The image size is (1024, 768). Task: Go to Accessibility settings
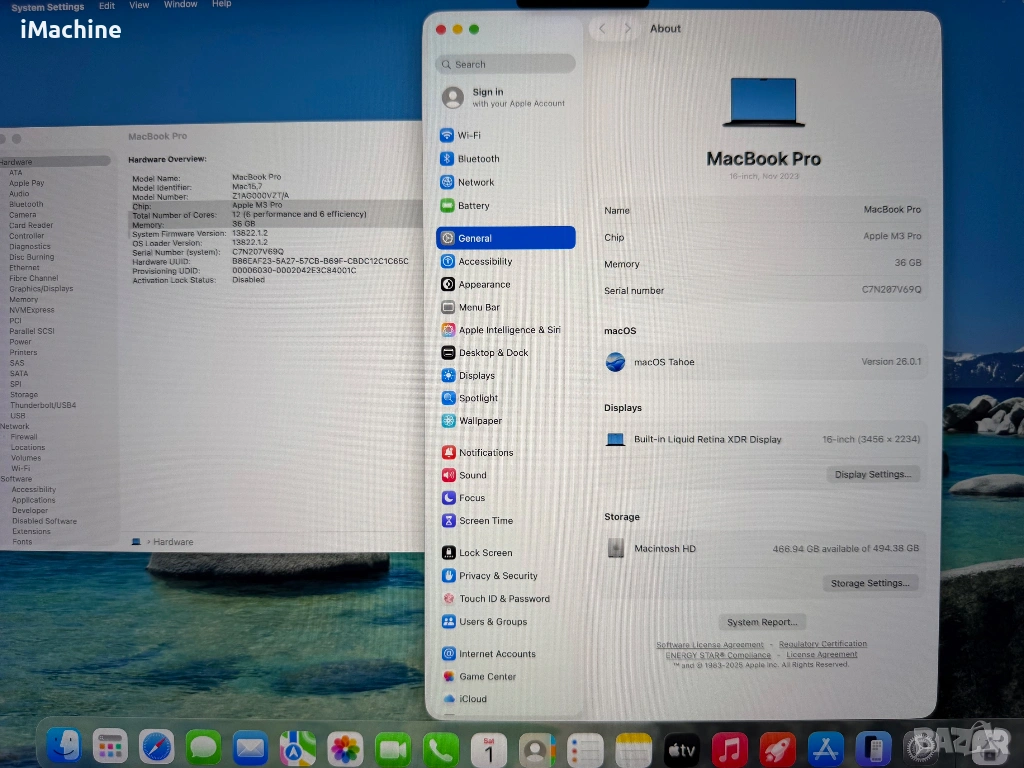click(x=484, y=262)
